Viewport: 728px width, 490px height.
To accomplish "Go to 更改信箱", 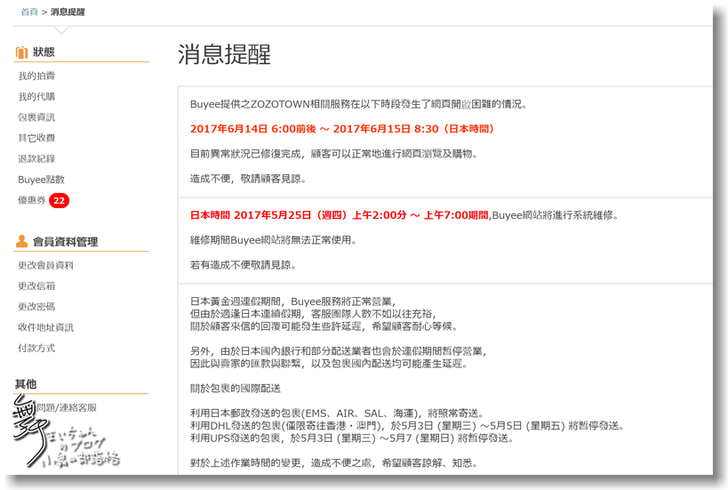I will click(36, 286).
